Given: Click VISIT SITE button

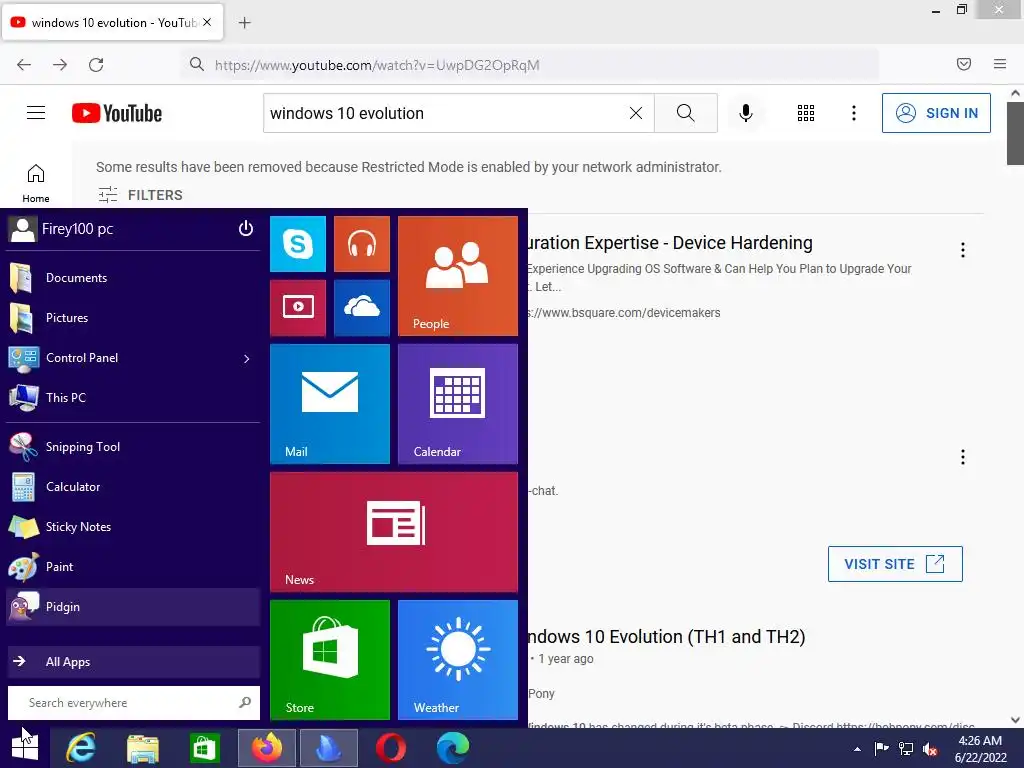Looking at the screenshot, I should (x=895, y=564).
